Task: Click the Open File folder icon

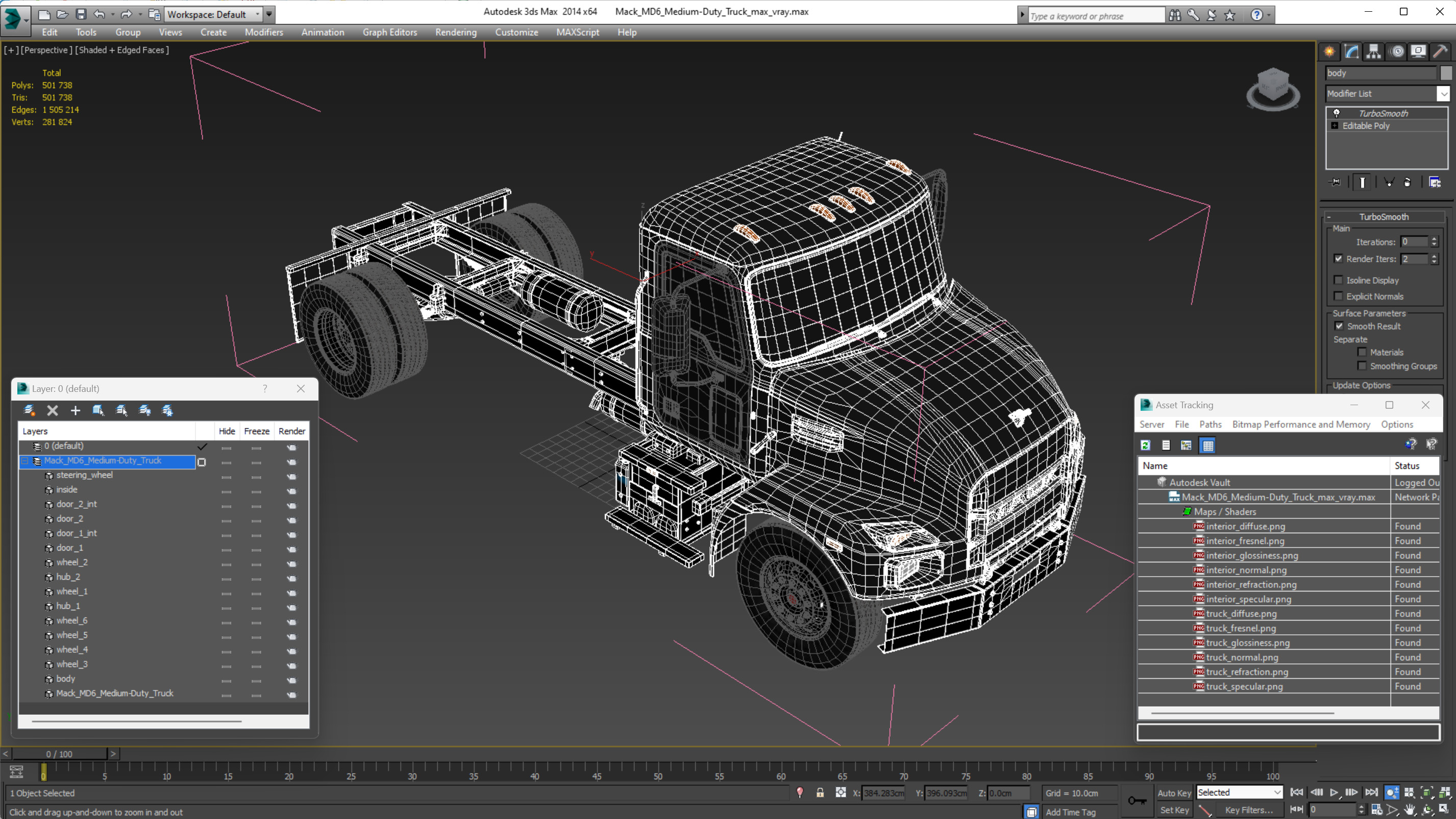Action: 62,14
